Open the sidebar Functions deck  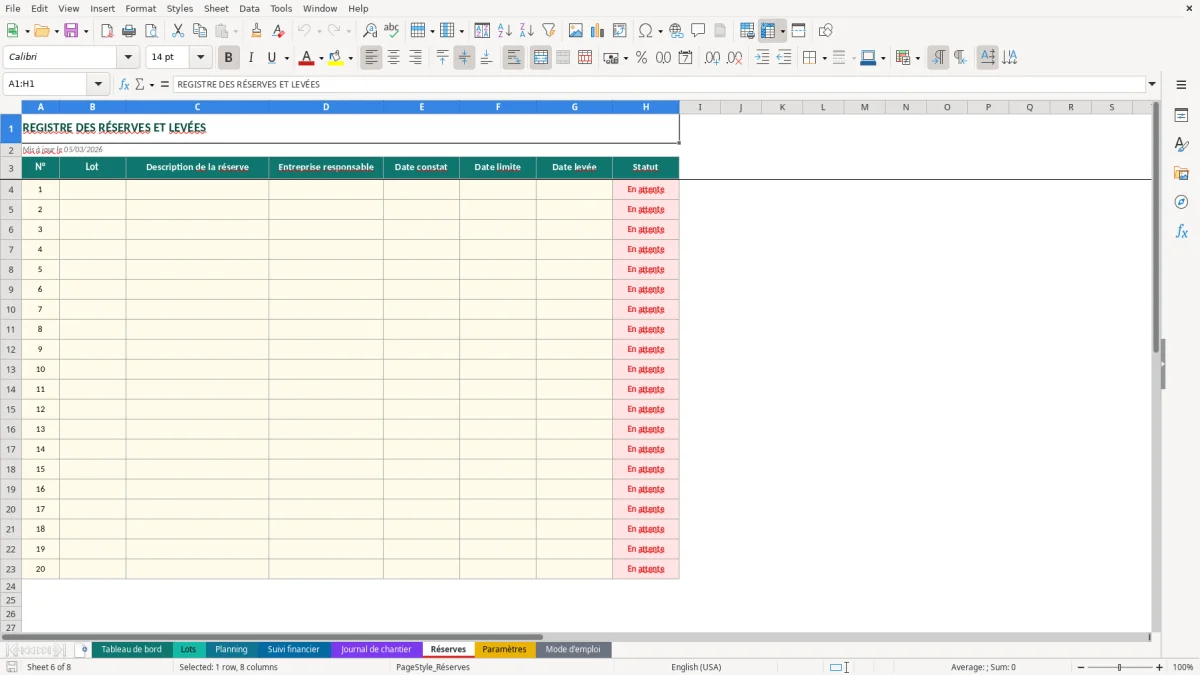click(1181, 231)
